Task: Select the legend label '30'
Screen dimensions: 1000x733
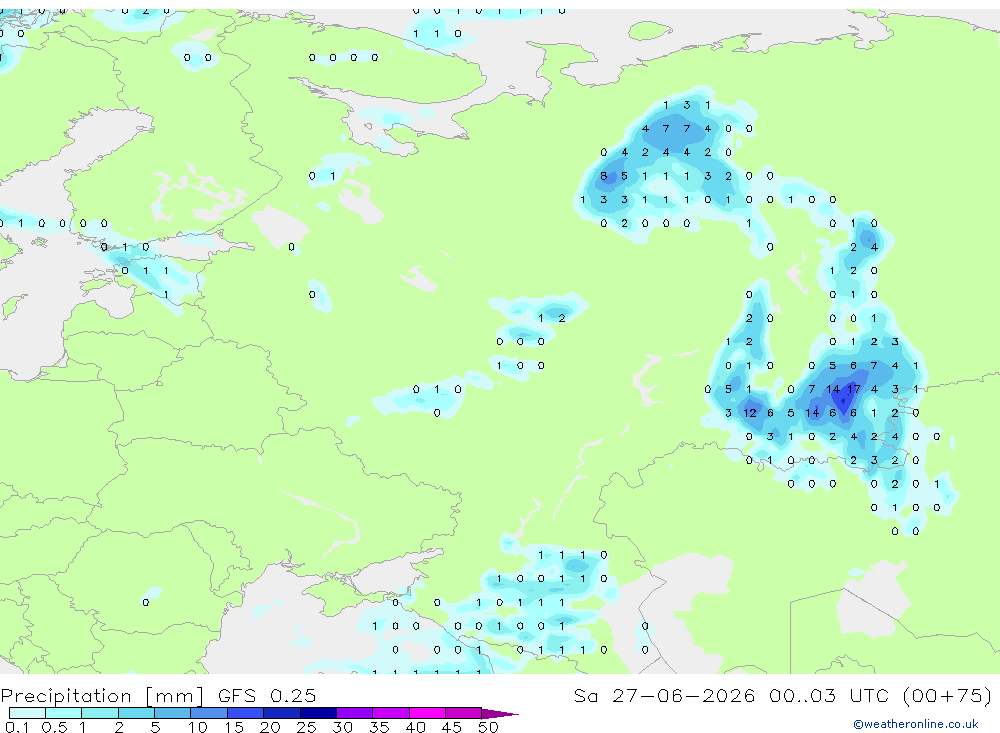Action: tap(342, 727)
